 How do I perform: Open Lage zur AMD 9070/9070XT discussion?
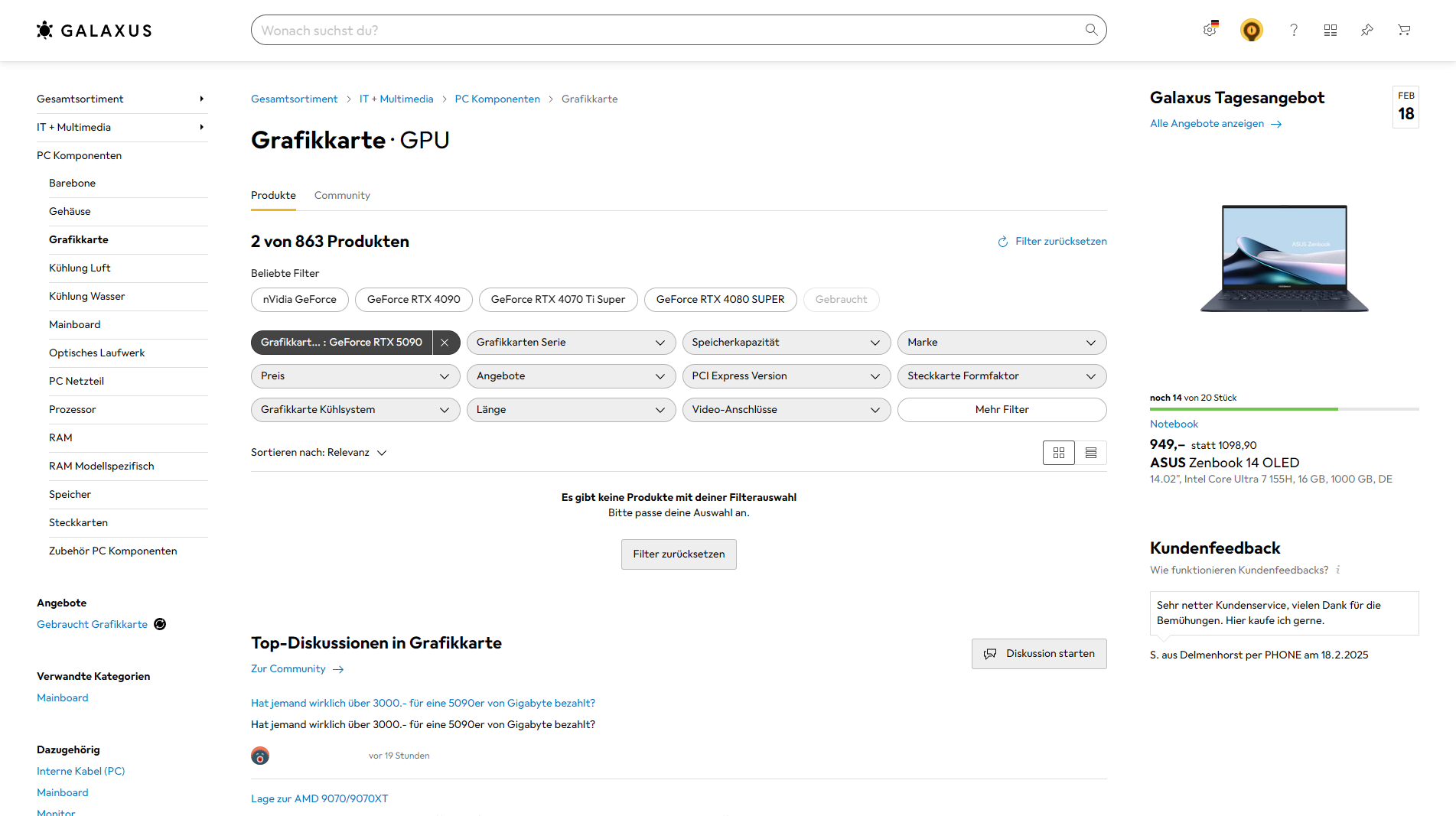[x=320, y=799]
